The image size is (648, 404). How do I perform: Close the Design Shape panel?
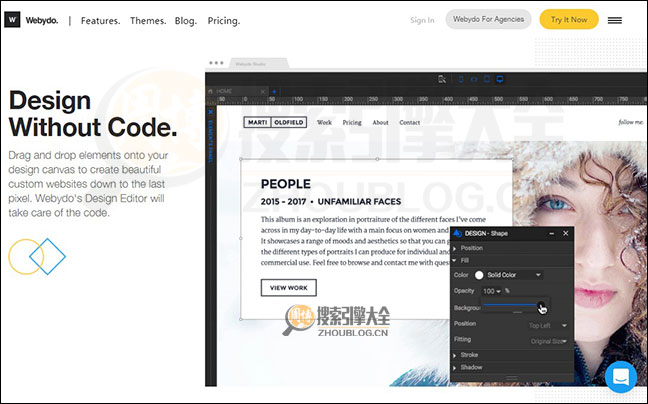pos(566,233)
